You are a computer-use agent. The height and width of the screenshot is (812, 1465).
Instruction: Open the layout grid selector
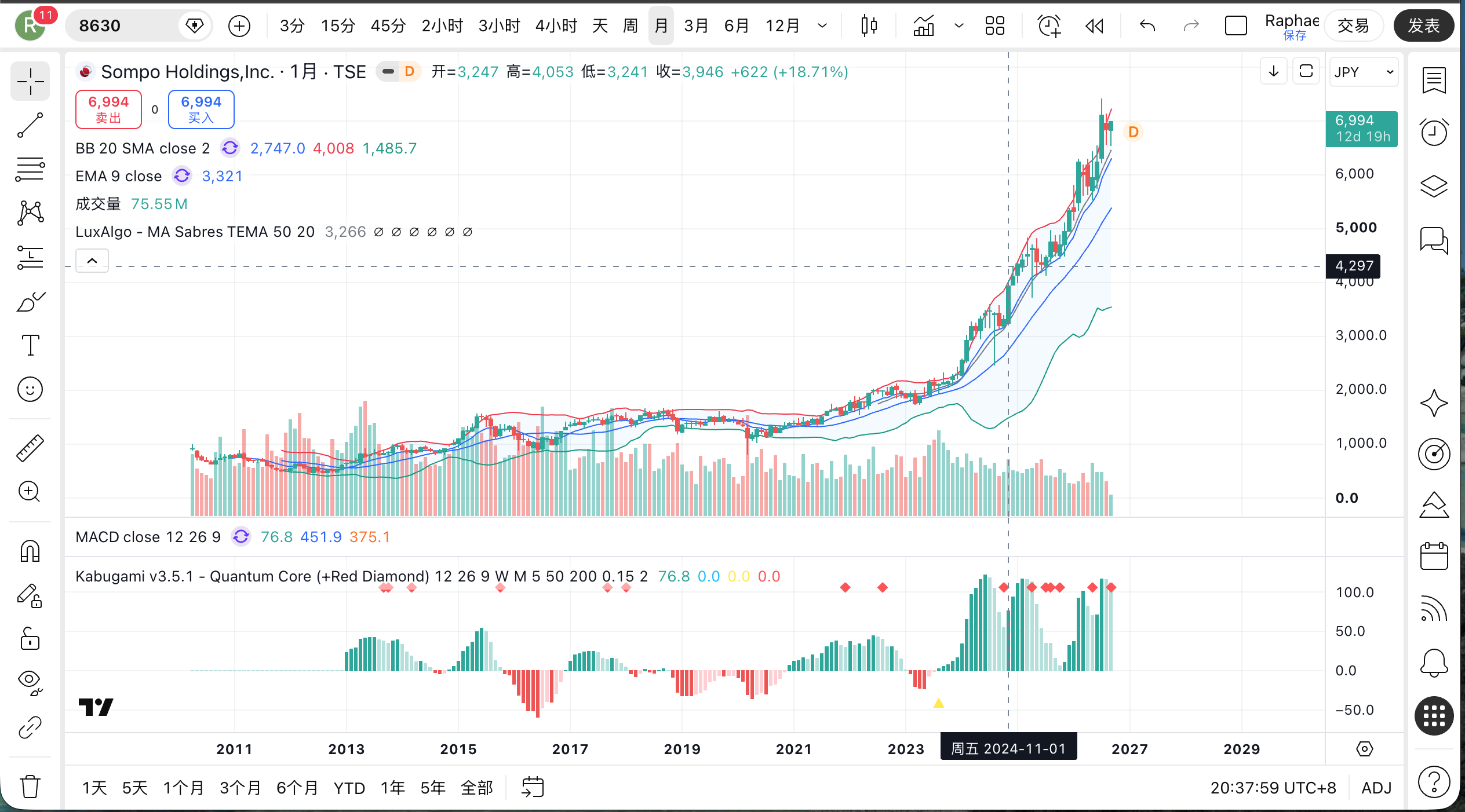click(x=995, y=25)
